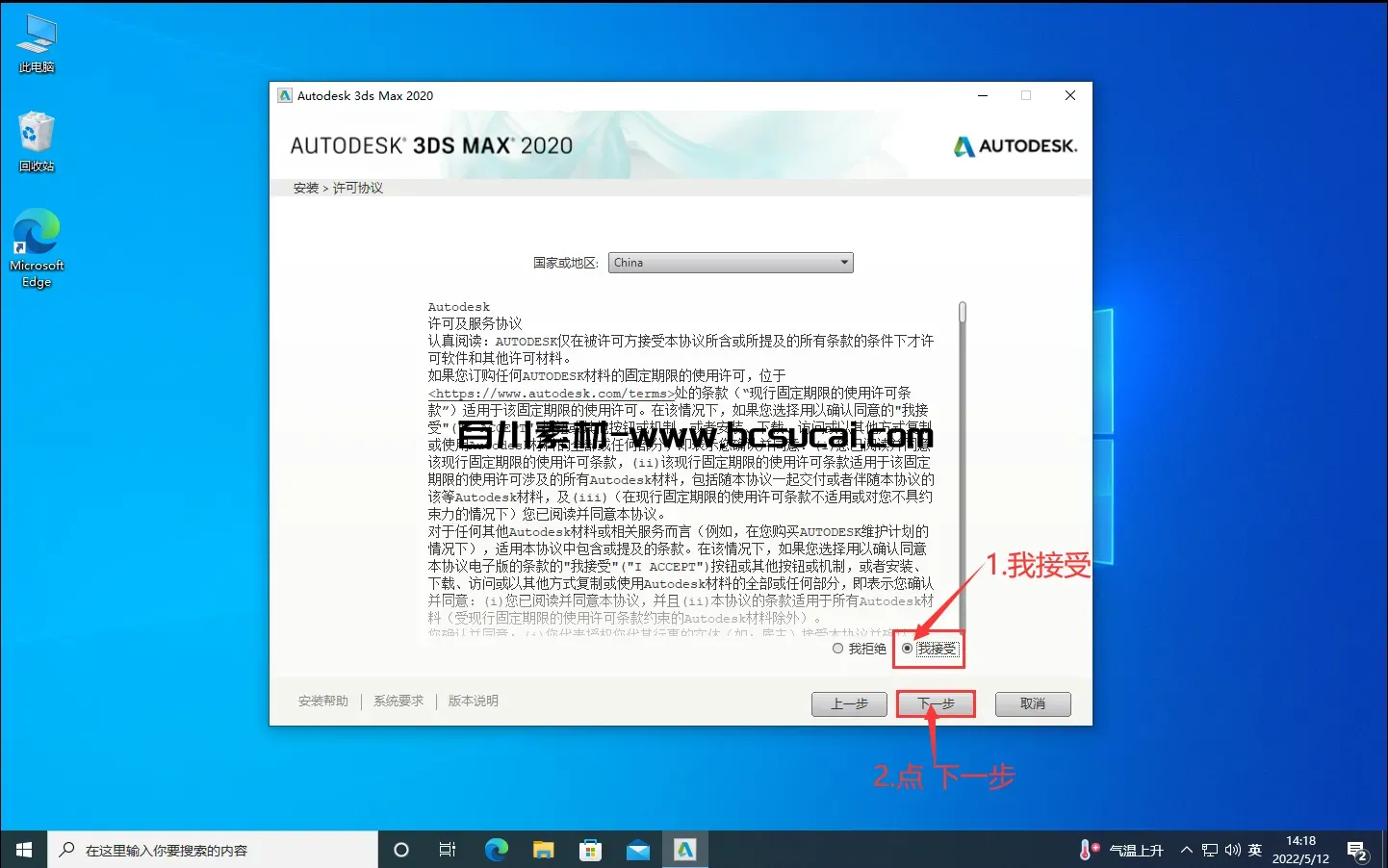1388x868 pixels.
Task: Open the 回收站 recycle bin icon
Action: (37, 140)
